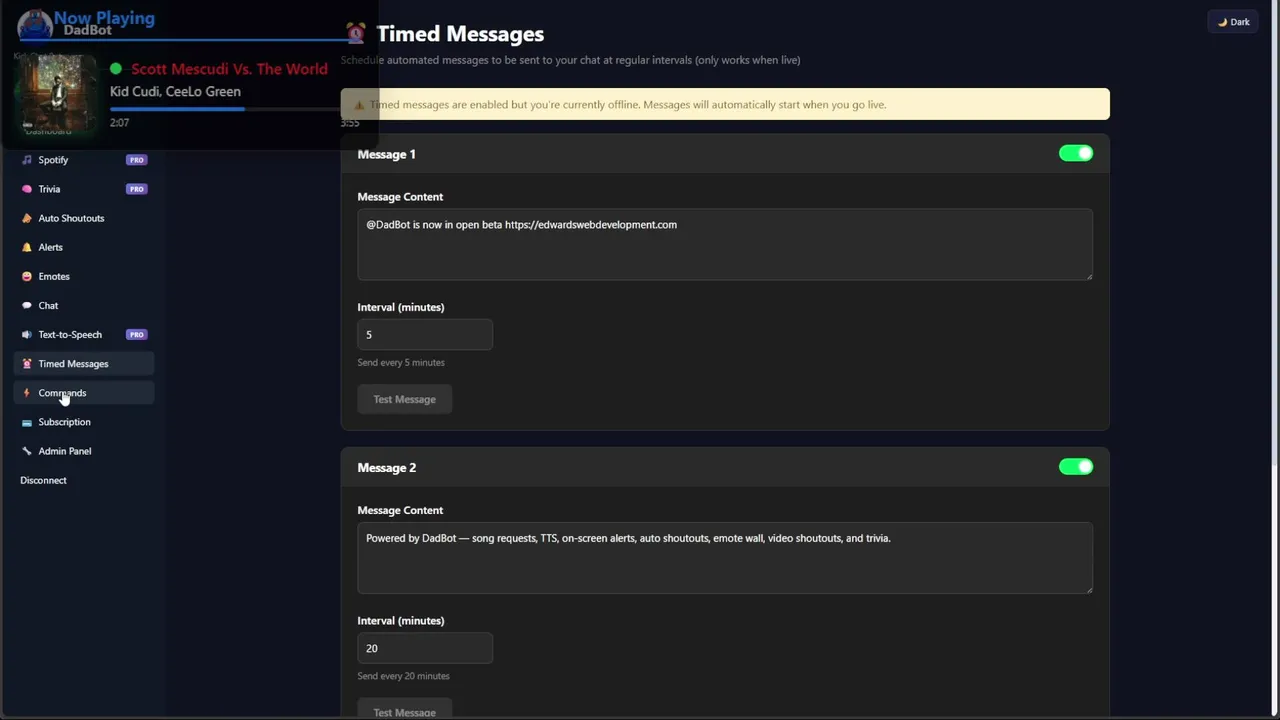Click the artist text Kid Cudi, CeeLo Green
Image resolution: width=1280 pixels, height=720 pixels.
[175, 91]
